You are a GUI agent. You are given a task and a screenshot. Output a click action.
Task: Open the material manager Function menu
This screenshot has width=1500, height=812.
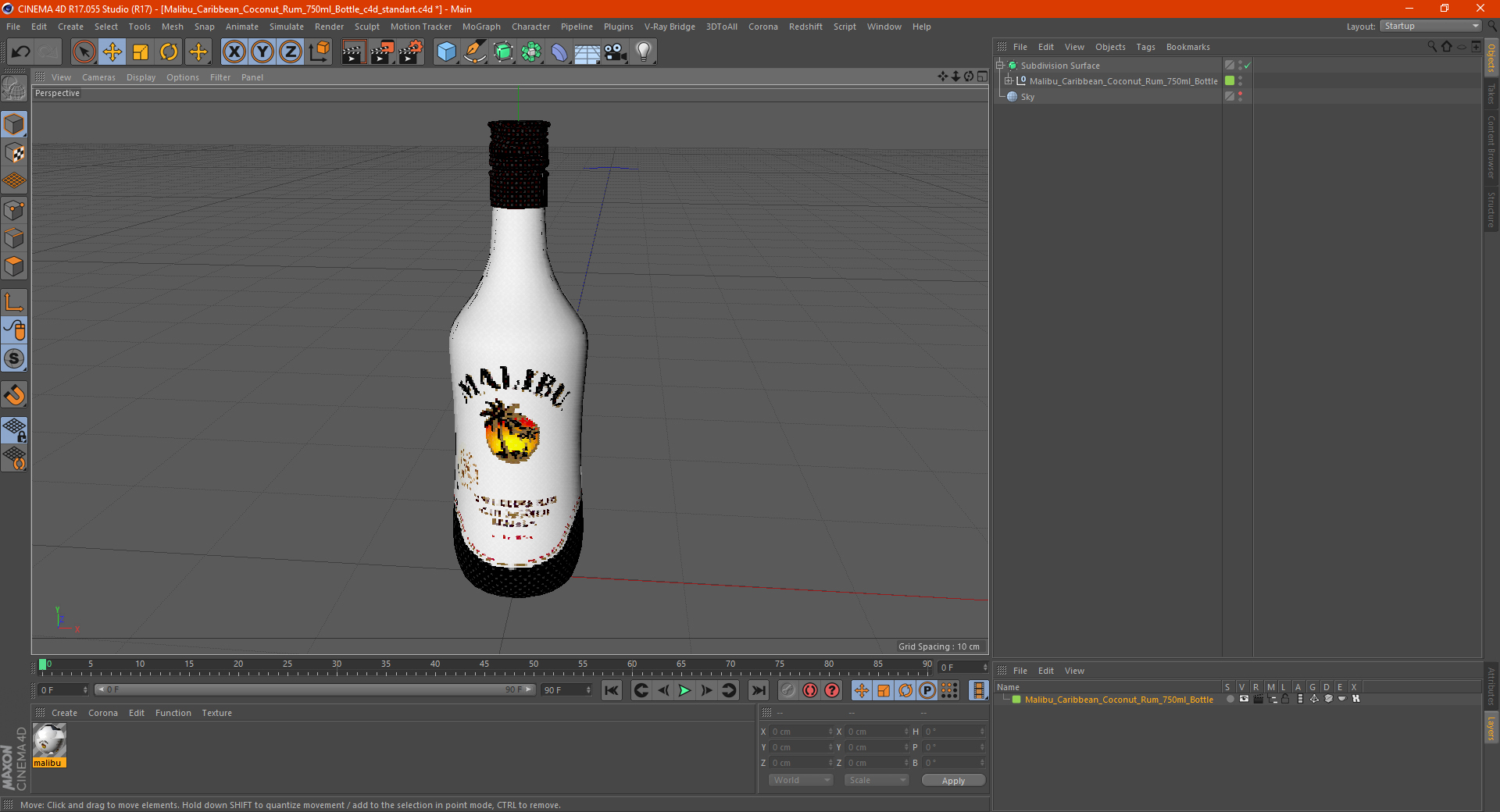[x=173, y=713]
